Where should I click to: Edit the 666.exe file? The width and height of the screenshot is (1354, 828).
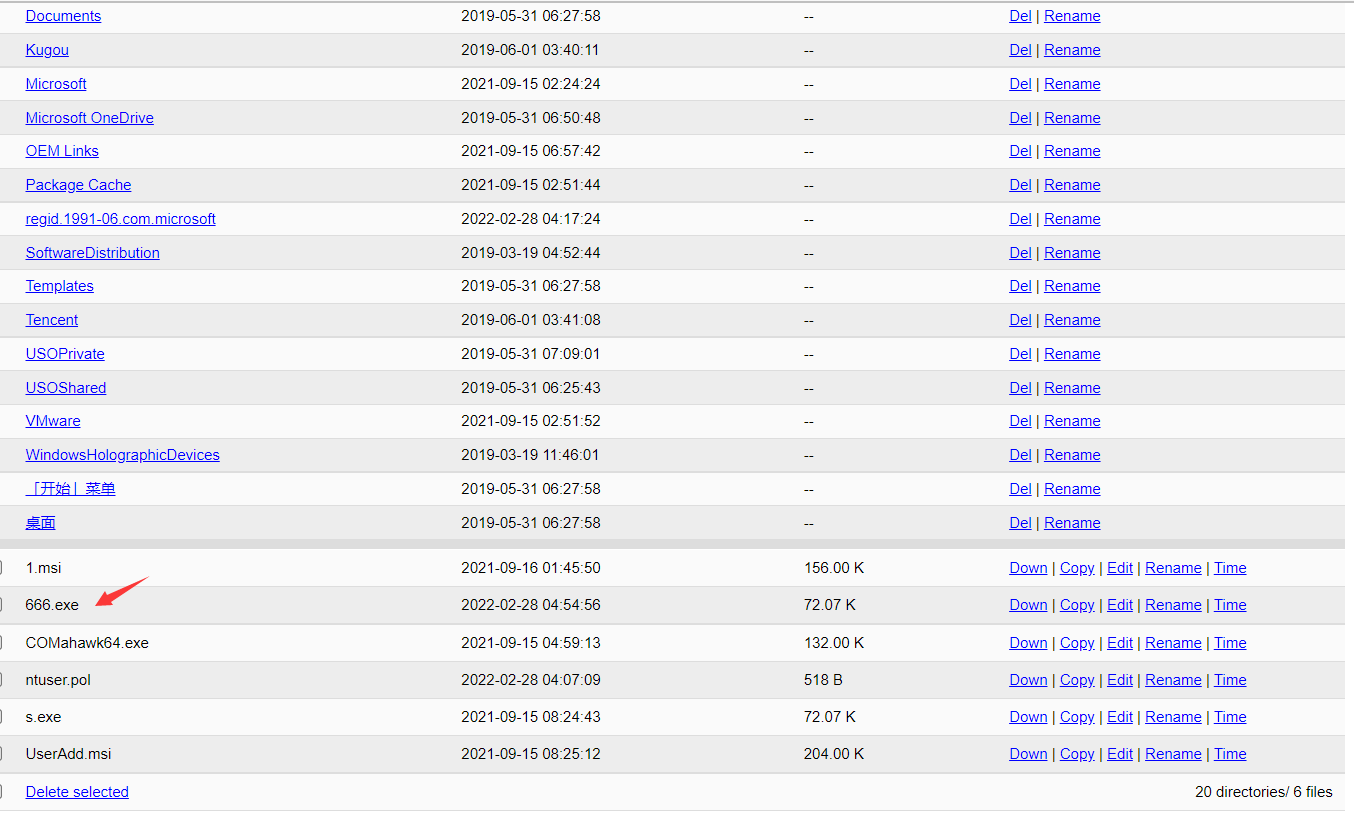tap(1120, 605)
